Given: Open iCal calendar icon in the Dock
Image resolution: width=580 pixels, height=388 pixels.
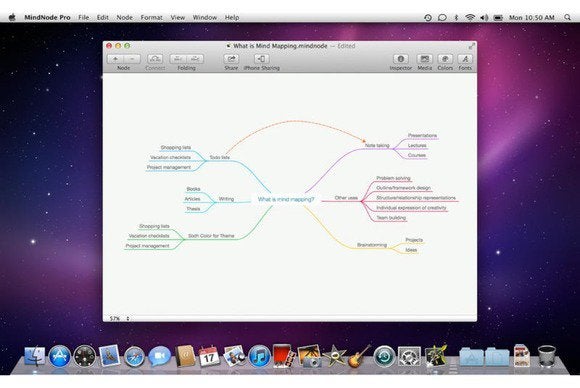Looking at the screenshot, I should 209,356.
